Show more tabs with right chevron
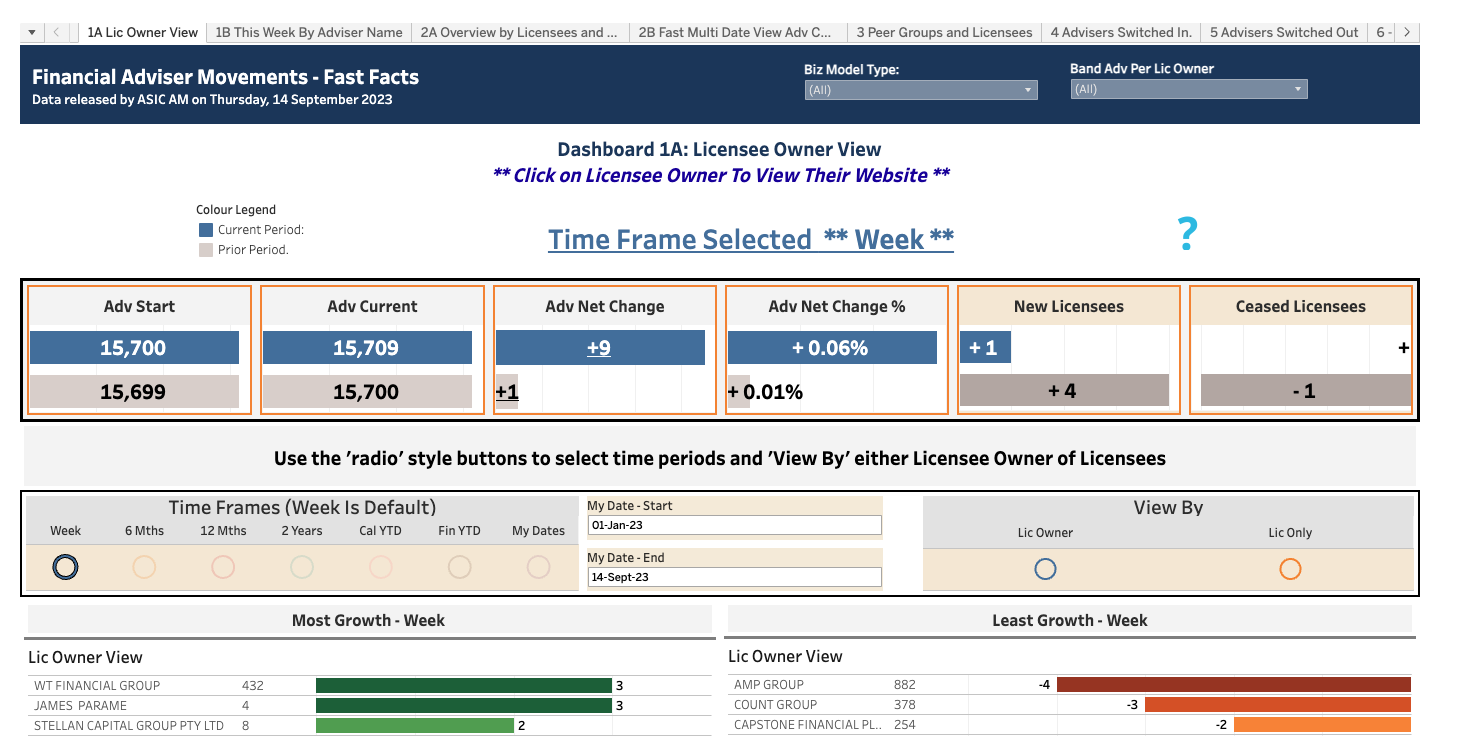This screenshot has width=1459, height=736. (1407, 32)
